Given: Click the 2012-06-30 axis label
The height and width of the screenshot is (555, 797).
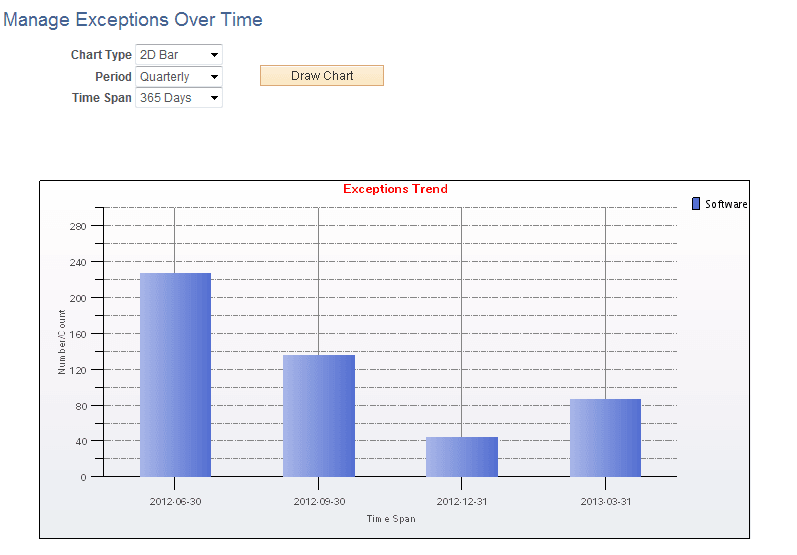Looking at the screenshot, I should pyautogui.click(x=175, y=502).
